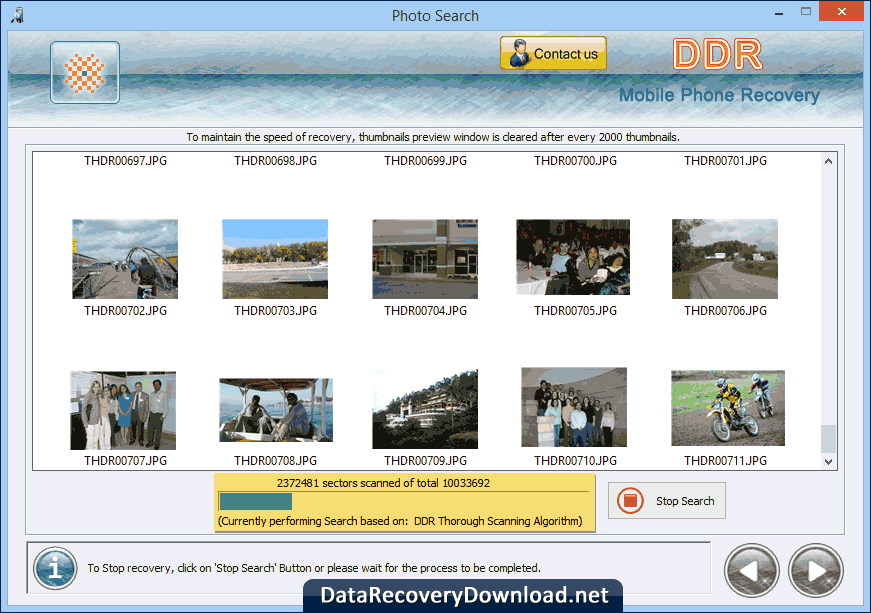The image size is (871, 613).
Task: Click the file name THDR00701.JPG
Action: pyautogui.click(x=725, y=161)
